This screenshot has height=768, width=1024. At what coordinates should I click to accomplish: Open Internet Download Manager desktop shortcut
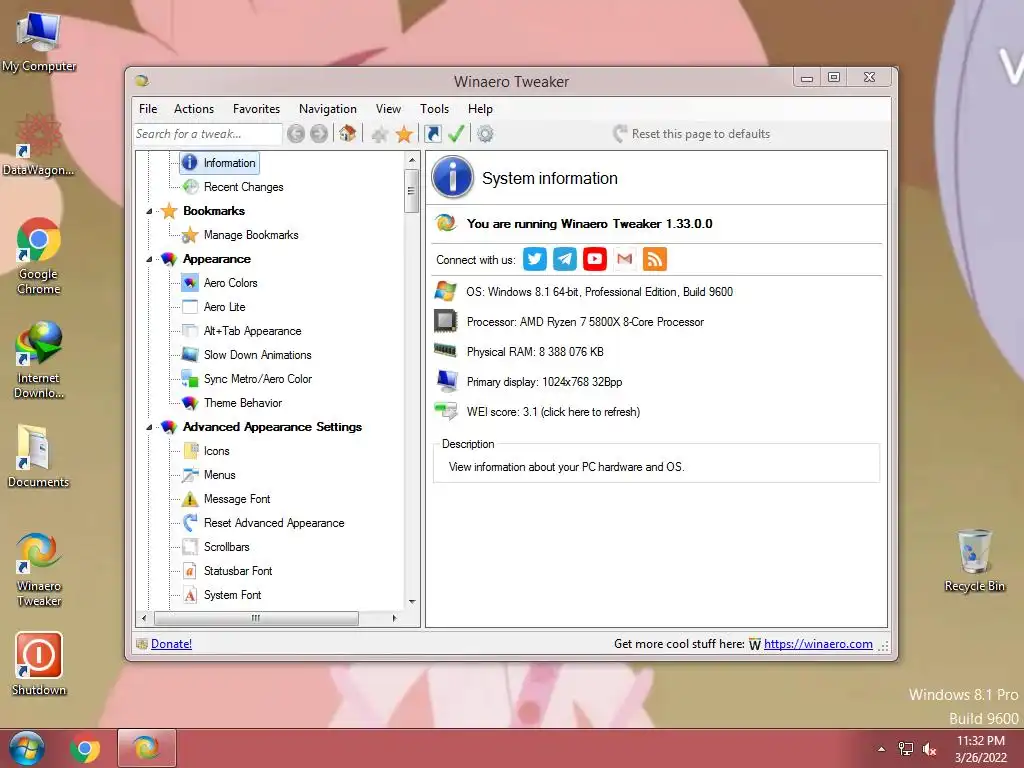click(x=39, y=360)
